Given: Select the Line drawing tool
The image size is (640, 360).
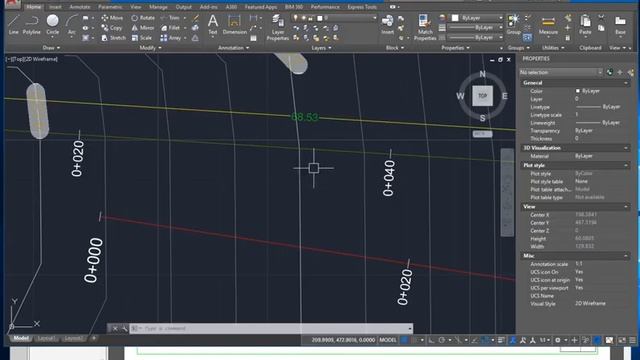Looking at the screenshot, I should pyautogui.click(x=13, y=24).
